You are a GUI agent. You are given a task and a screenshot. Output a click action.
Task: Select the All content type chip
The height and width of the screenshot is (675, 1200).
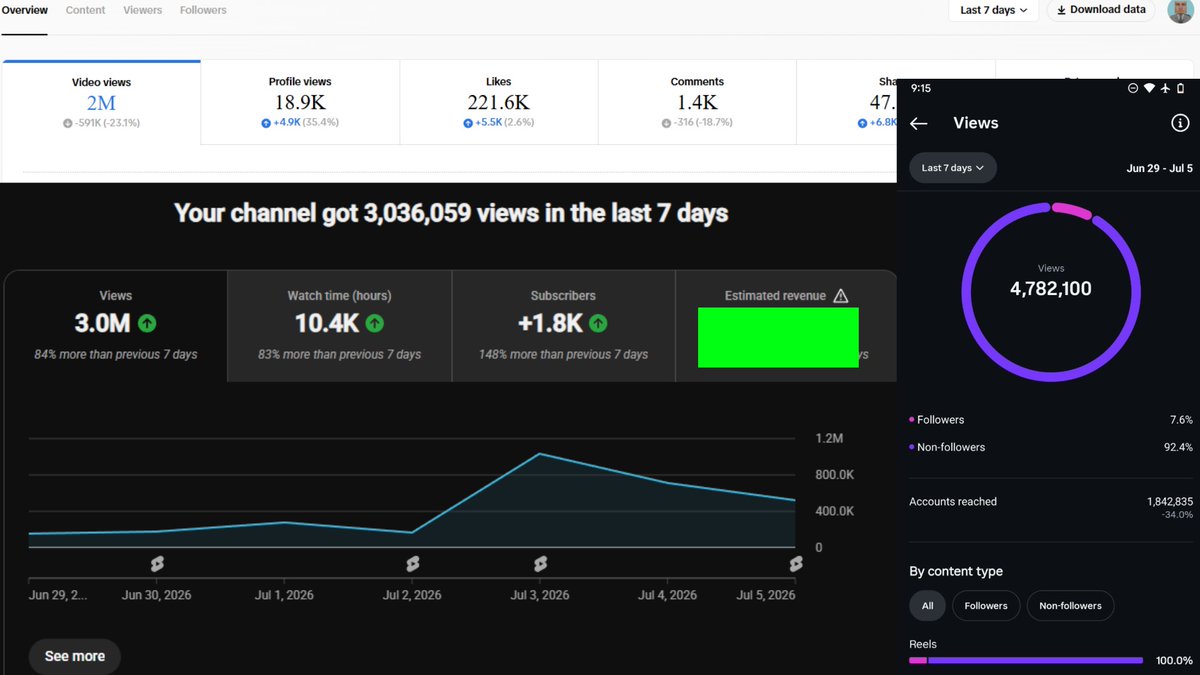[927, 605]
